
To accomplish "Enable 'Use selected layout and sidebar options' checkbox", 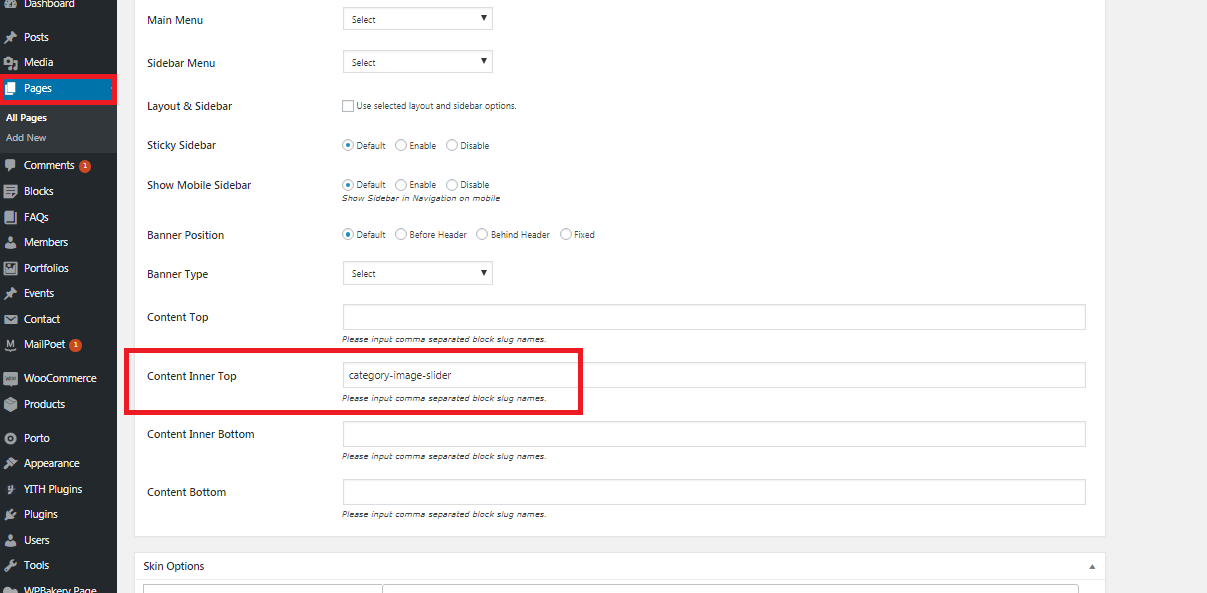I will click(348, 105).
